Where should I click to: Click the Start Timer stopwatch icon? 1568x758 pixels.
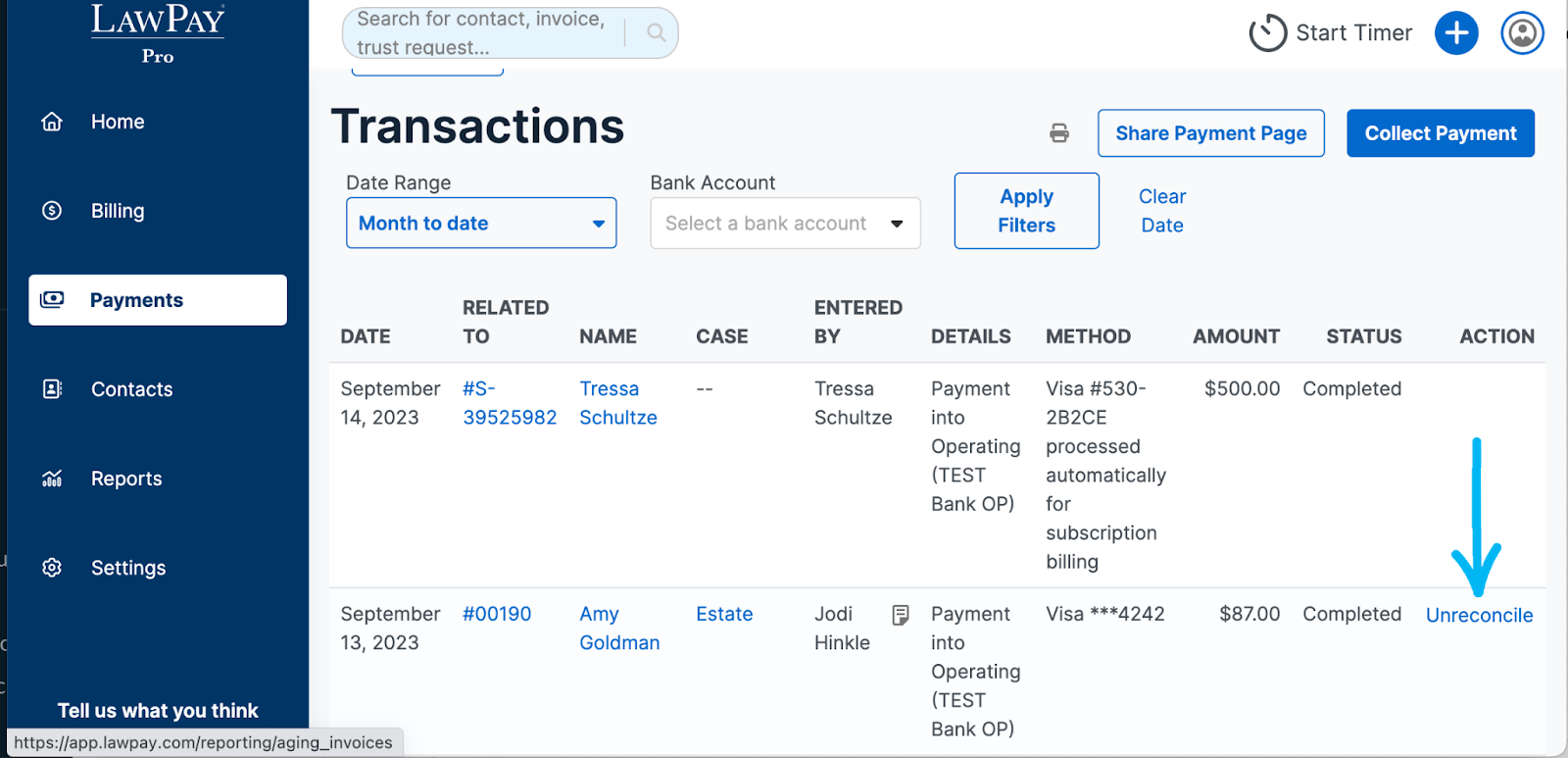click(1267, 33)
